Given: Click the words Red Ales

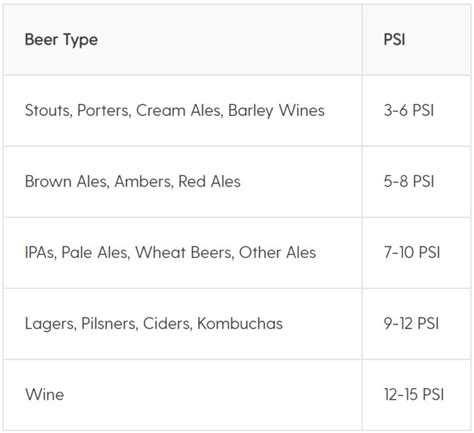Looking at the screenshot, I should tap(209, 182).
